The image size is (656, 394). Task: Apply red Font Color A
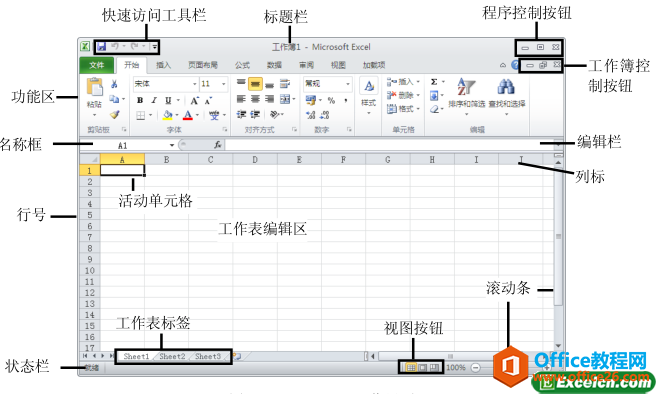click(188, 115)
